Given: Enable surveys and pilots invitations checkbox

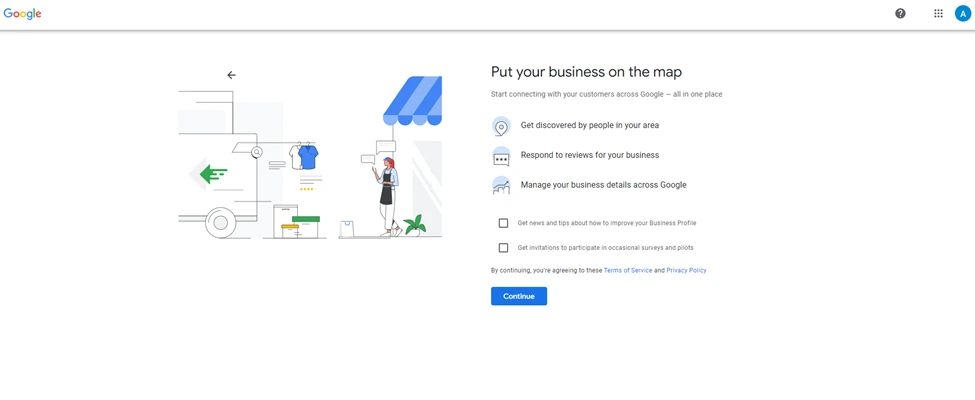Looking at the screenshot, I should 503,248.
